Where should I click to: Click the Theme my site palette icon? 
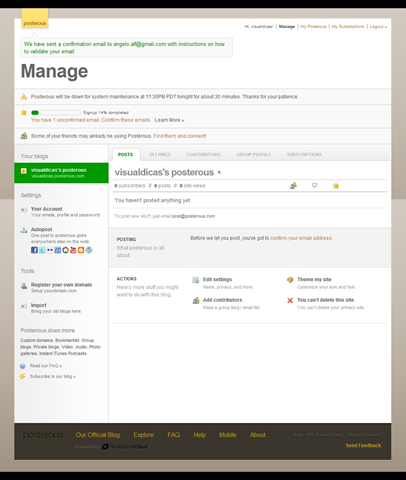pyautogui.click(x=290, y=280)
